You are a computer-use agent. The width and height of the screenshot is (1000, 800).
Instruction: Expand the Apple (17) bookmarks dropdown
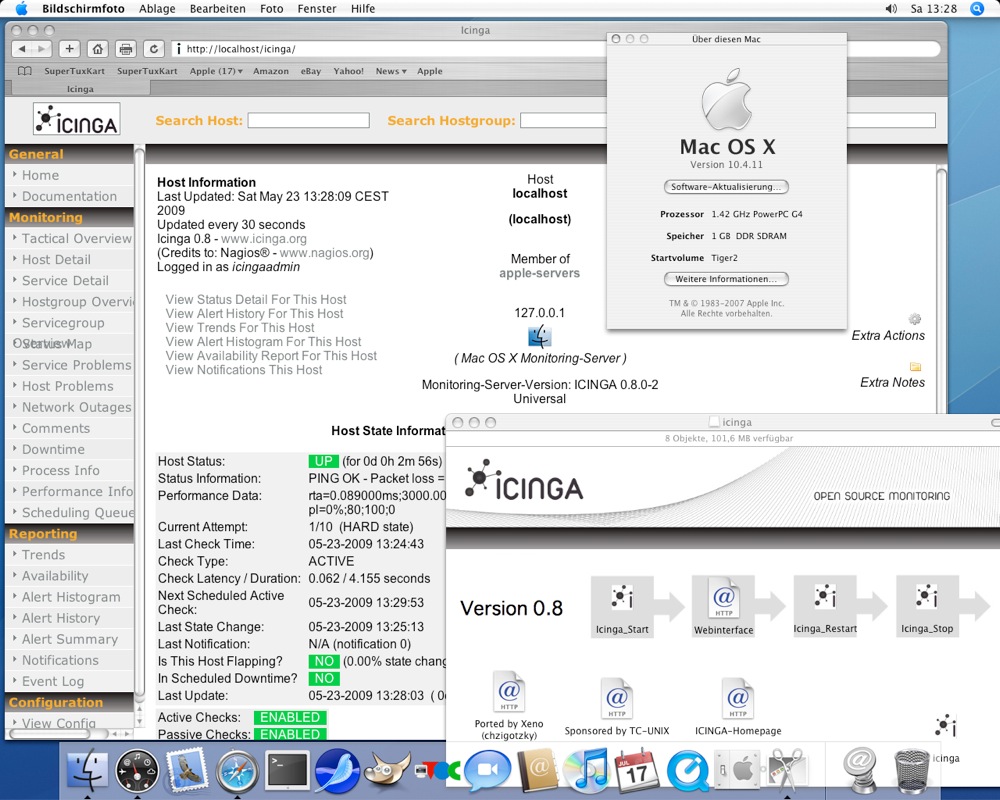click(216, 71)
